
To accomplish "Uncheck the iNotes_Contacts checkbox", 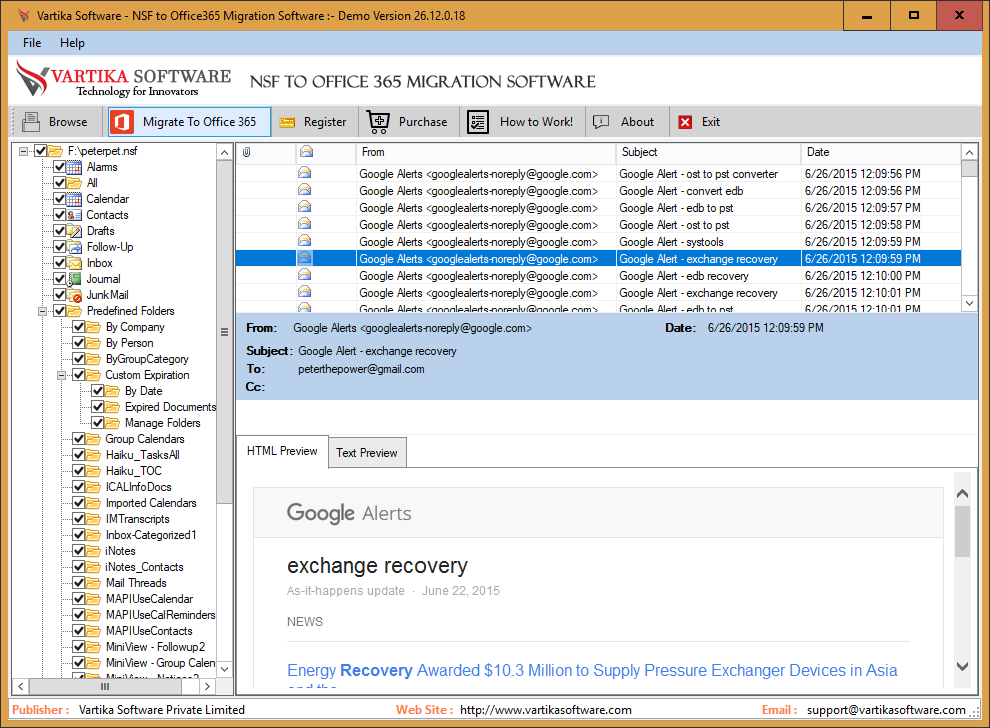I will point(78,567).
